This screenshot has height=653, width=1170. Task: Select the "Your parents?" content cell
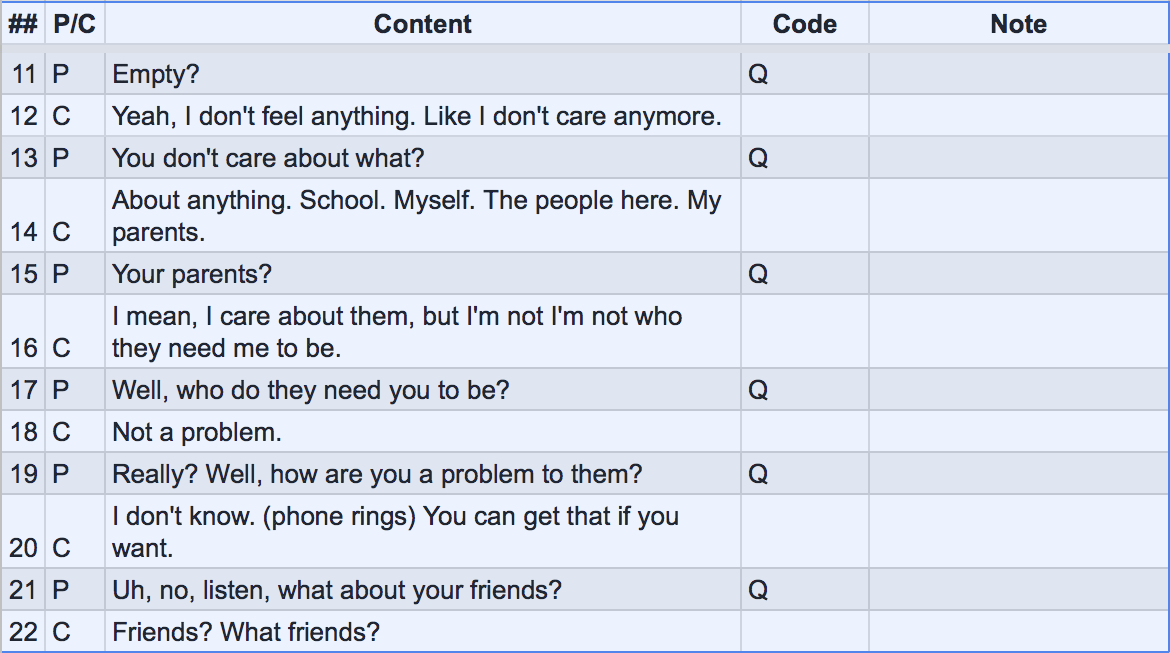(422, 274)
